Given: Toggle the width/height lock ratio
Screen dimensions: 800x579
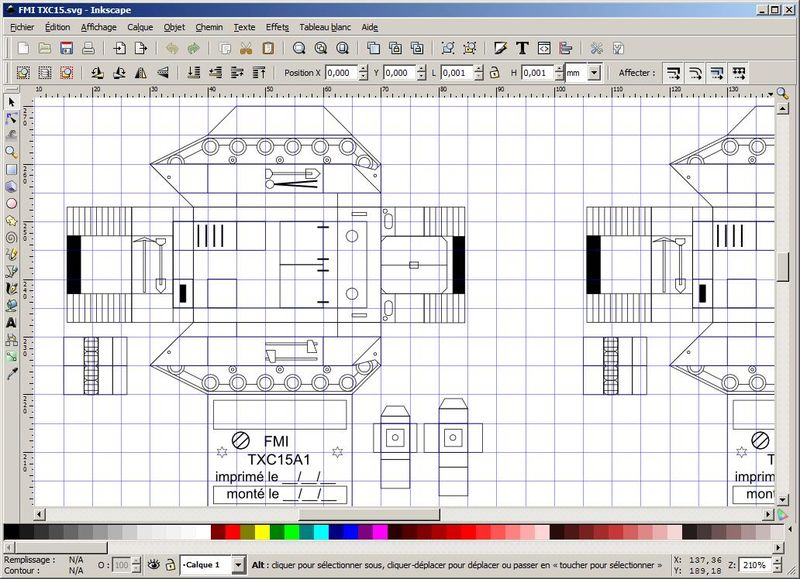Looking at the screenshot, I should [x=494, y=73].
